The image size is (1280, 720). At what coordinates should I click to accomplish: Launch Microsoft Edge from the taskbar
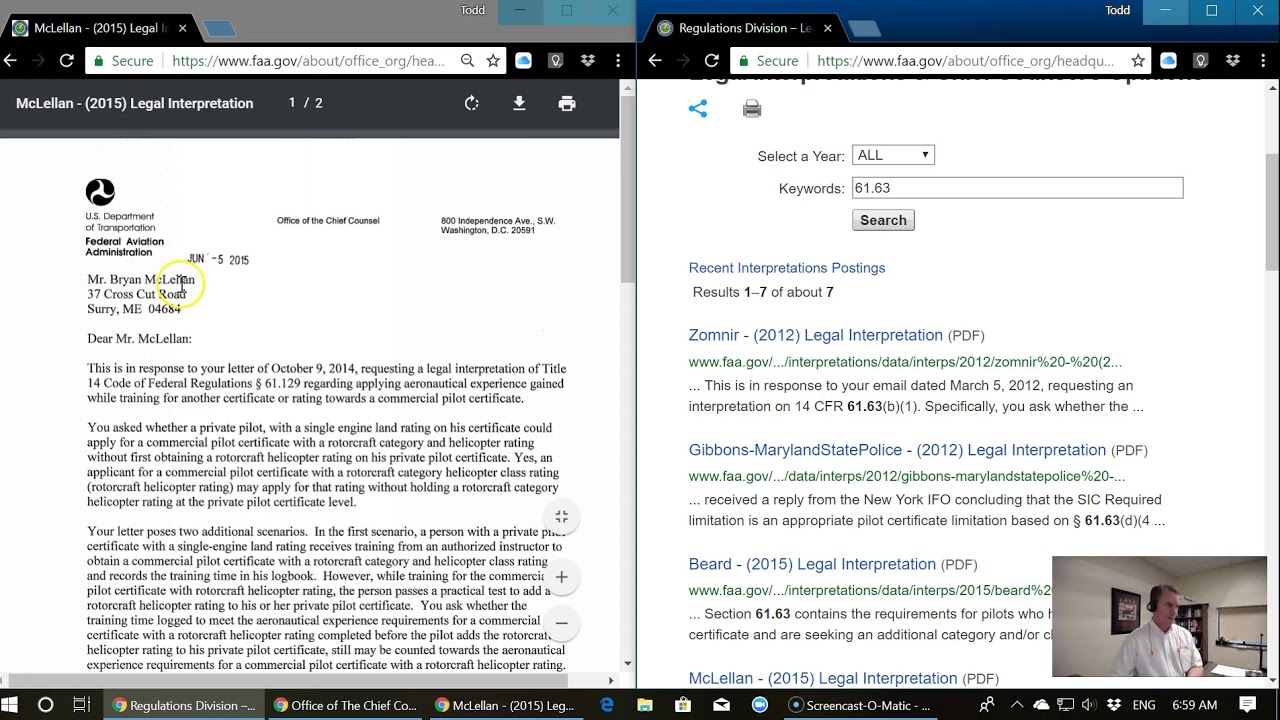point(607,705)
